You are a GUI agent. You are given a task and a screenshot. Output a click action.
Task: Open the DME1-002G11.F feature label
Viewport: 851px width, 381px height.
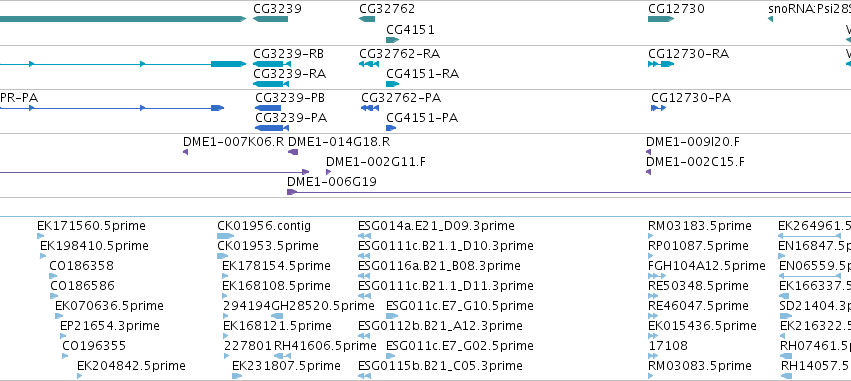[376, 162]
